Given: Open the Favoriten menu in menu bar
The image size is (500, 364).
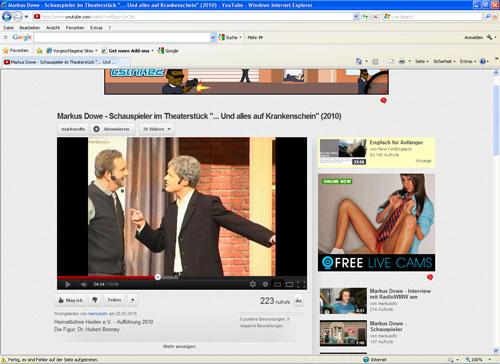Looking at the screenshot, I should (x=75, y=28).
